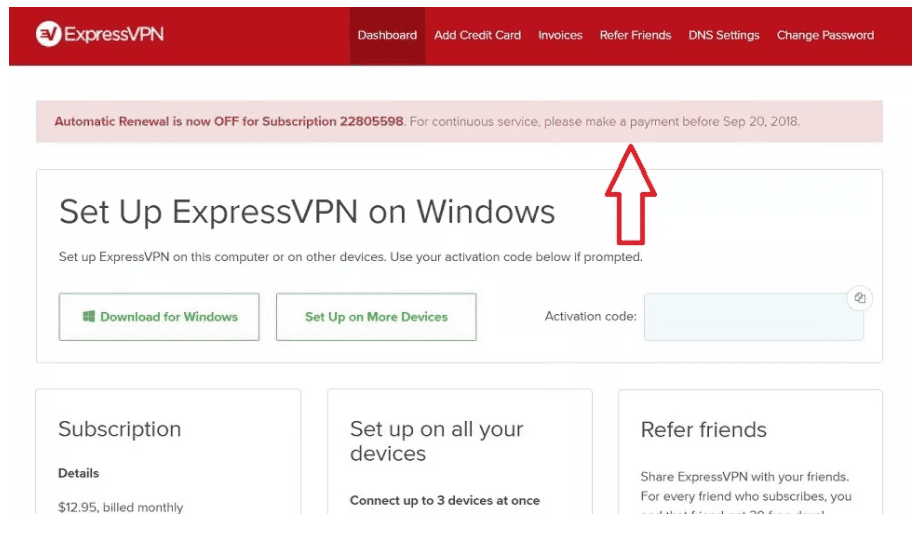
Task: Click the ExpressVPN logo icon
Action: (x=49, y=35)
